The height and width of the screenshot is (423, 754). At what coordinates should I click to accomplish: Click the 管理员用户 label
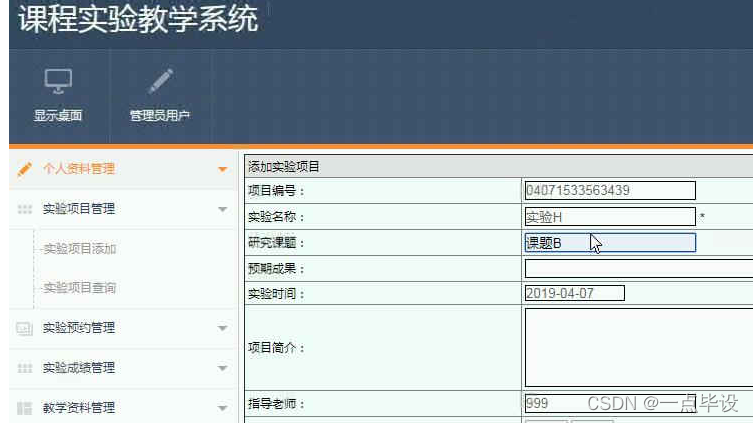160,115
